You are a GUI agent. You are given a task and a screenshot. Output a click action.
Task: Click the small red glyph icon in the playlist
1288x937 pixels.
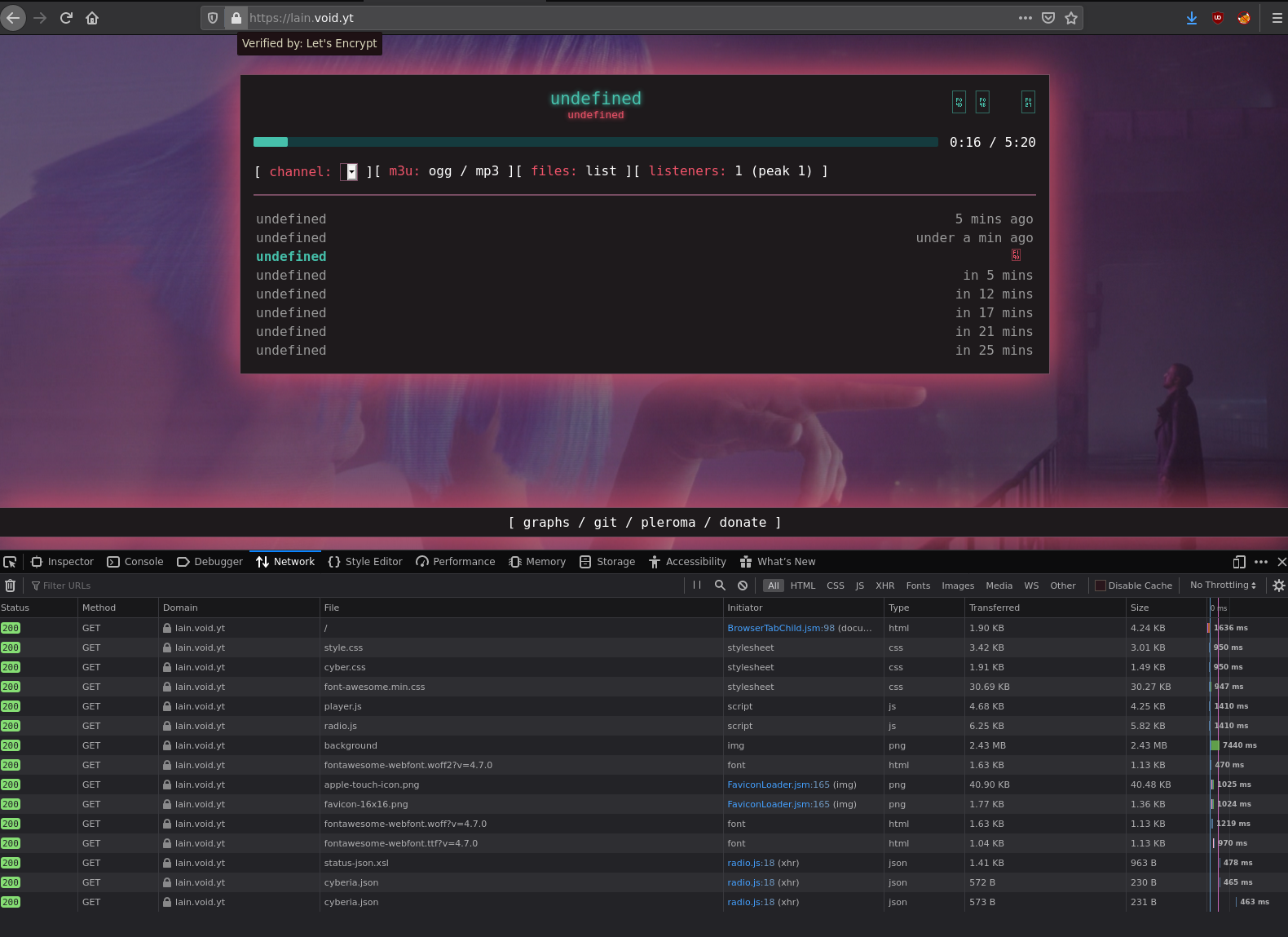click(1016, 255)
